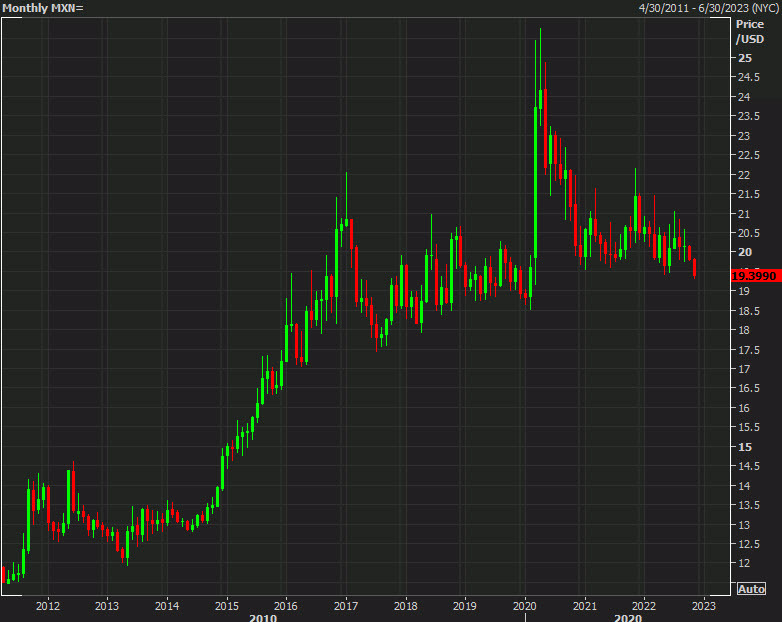This screenshot has height=622, width=782.
Task: Click the 2013 year label on time axis
Action: [x=107, y=606]
